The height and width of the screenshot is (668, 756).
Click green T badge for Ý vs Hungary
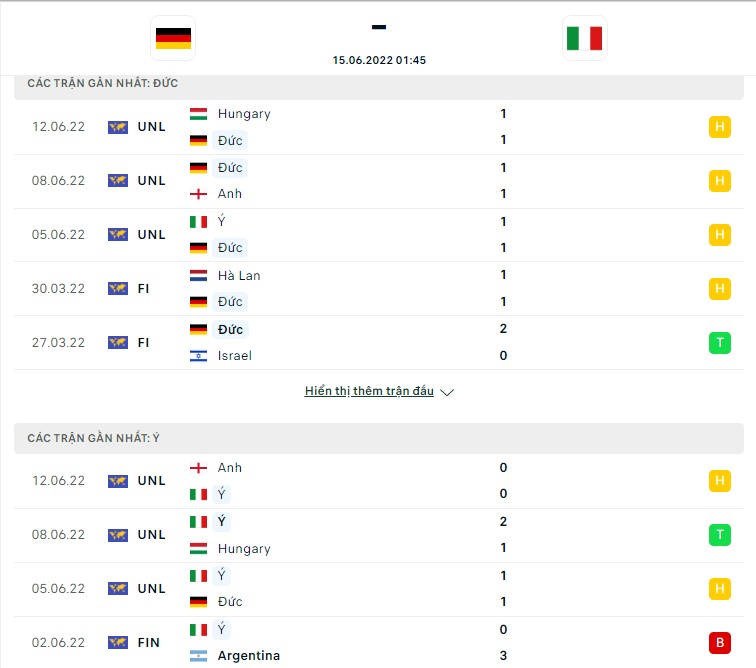coord(719,534)
